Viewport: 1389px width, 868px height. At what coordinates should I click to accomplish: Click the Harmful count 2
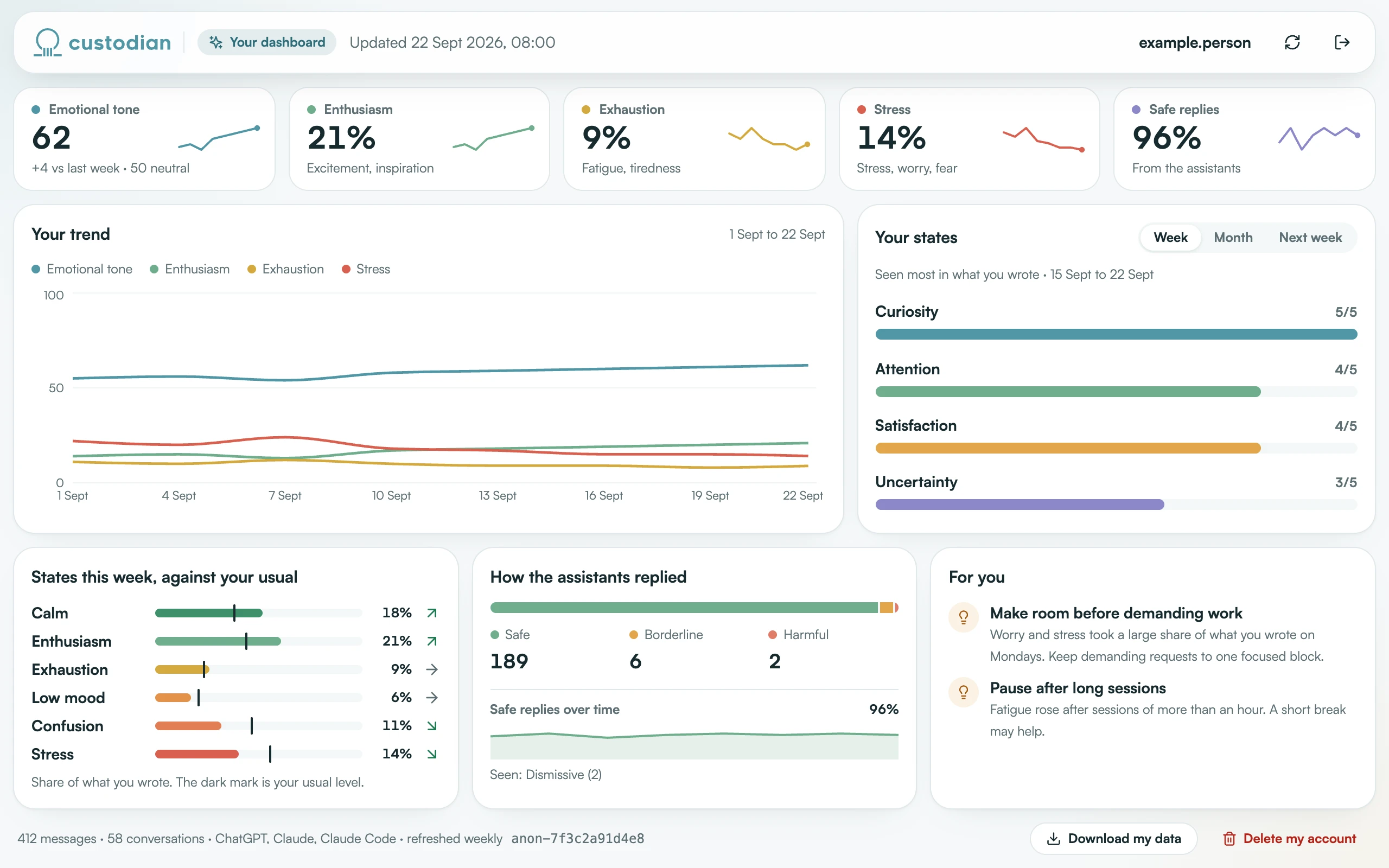775,661
